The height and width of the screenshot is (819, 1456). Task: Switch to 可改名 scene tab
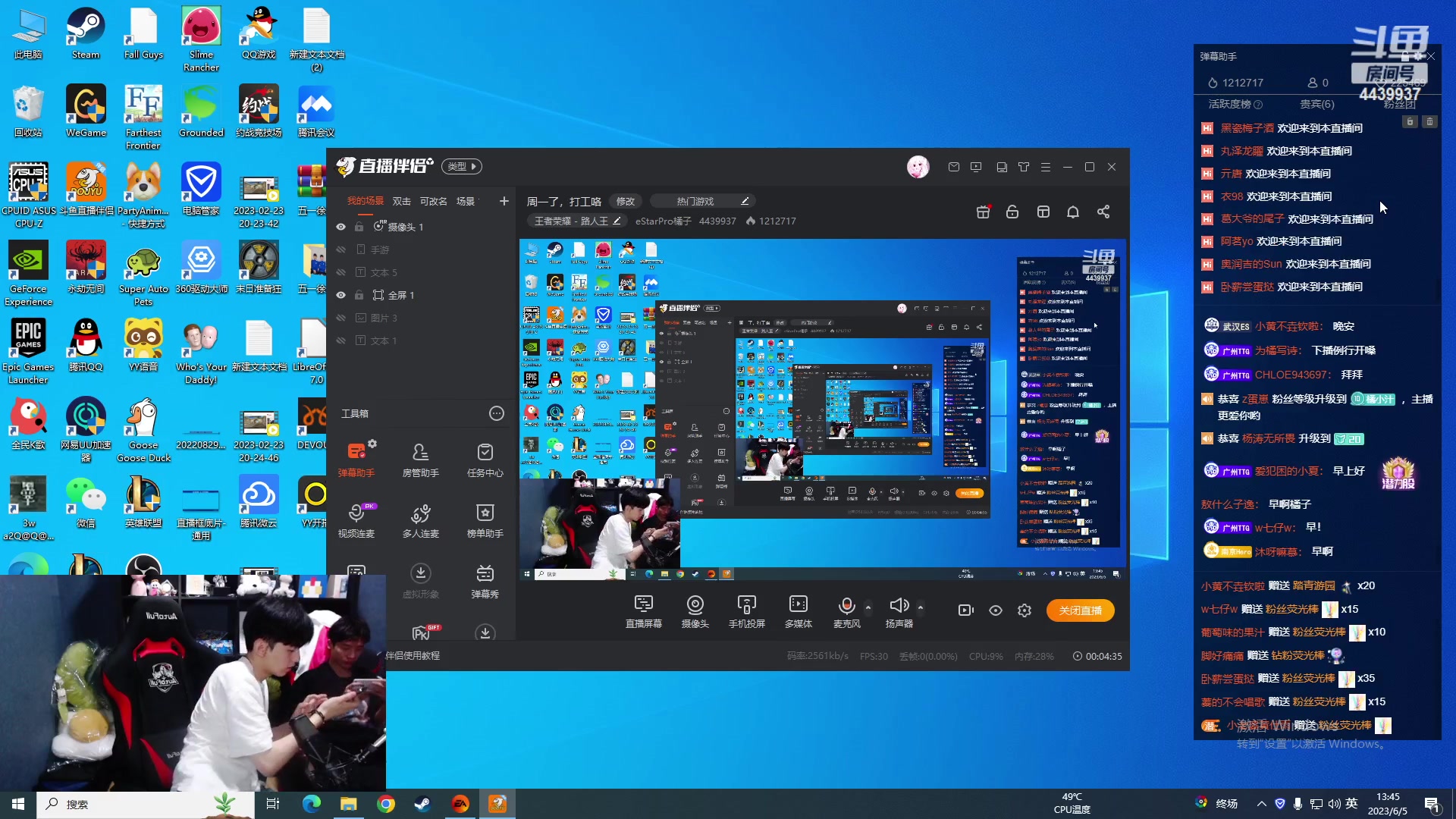[x=434, y=201]
